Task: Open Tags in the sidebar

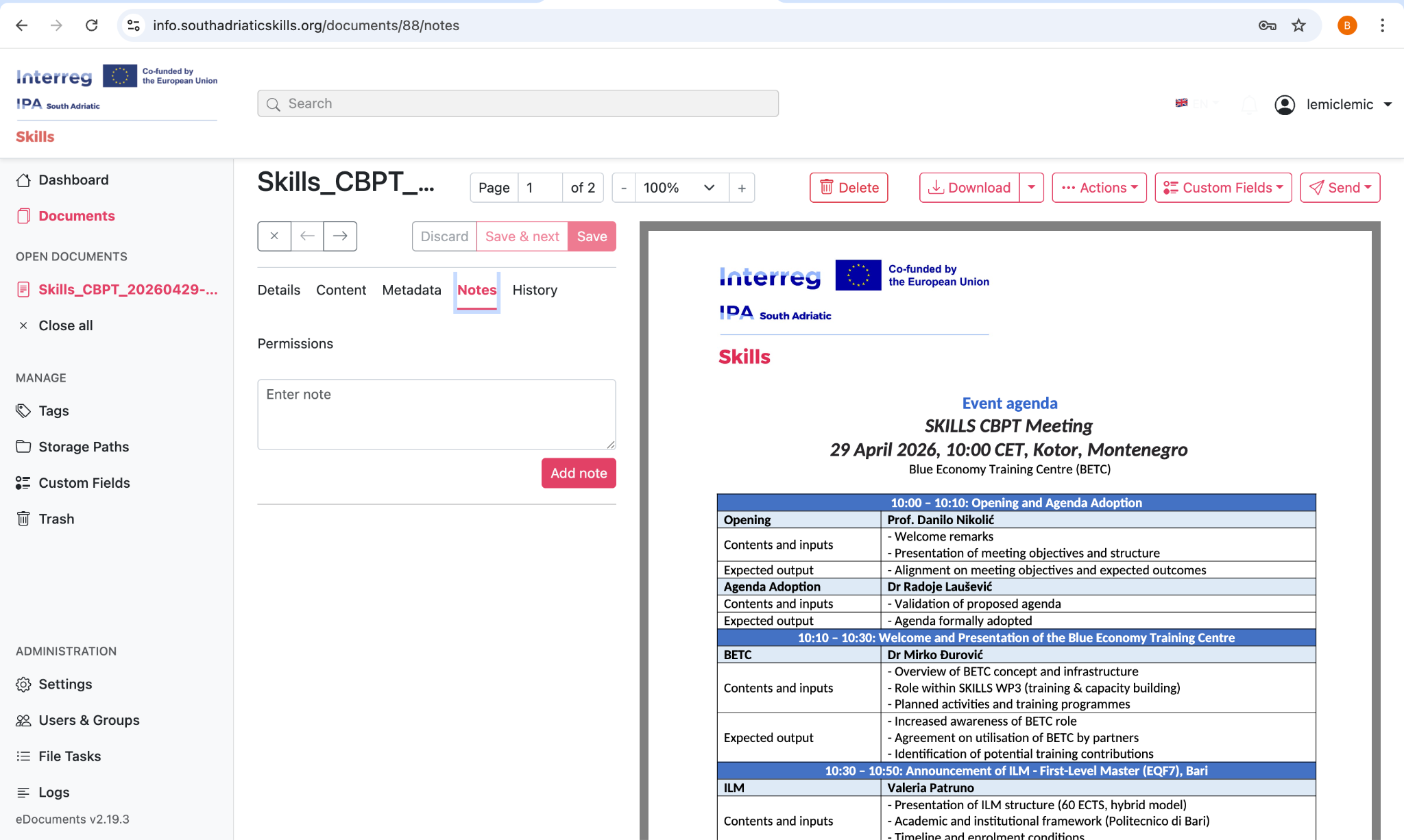Action: click(53, 410)
